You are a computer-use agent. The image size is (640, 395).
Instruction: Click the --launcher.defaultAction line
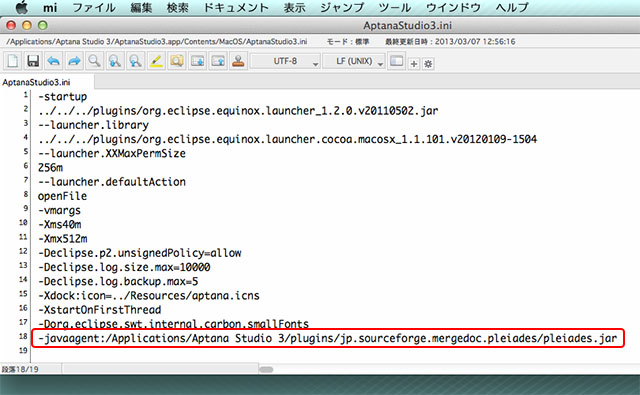[x=112, y=182]
